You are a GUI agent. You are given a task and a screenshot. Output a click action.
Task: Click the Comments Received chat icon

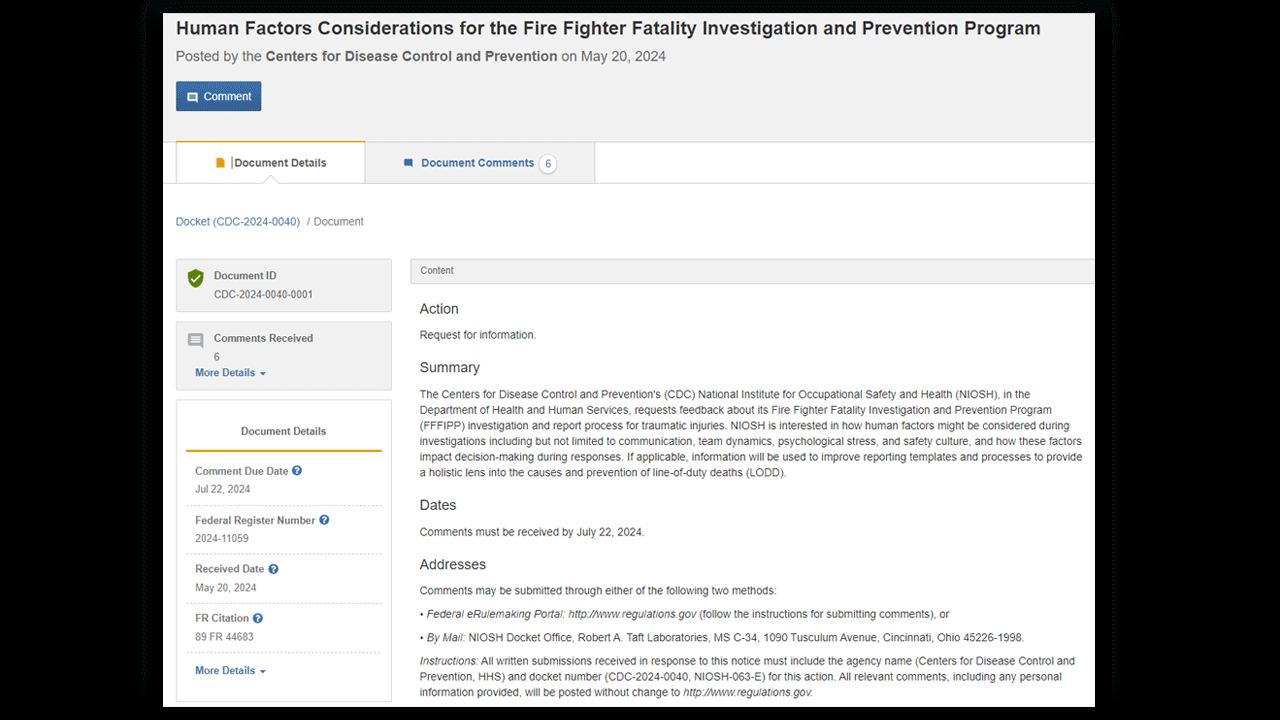point(196,341)
